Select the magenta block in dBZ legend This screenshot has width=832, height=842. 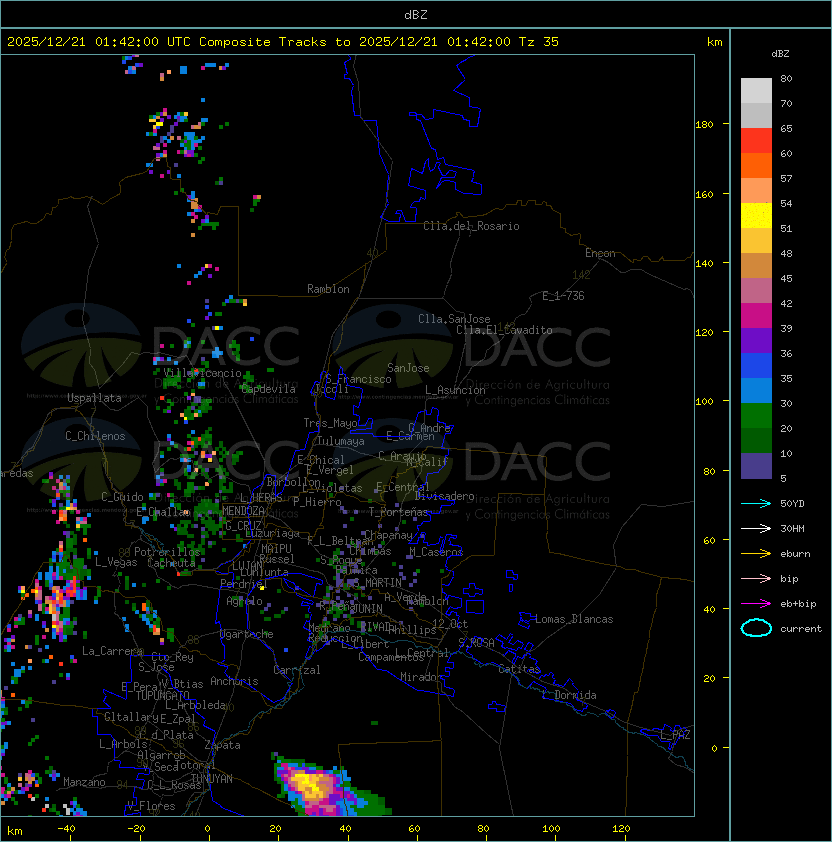pos(756,315)
